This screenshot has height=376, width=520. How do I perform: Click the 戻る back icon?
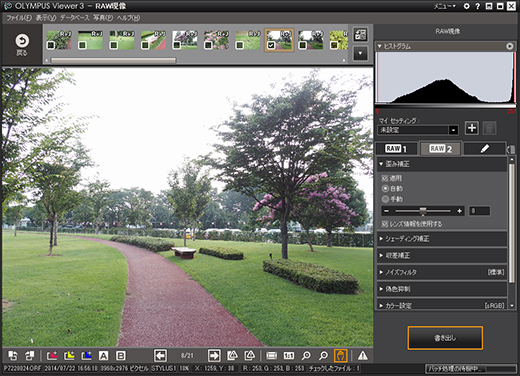(22, 41)
